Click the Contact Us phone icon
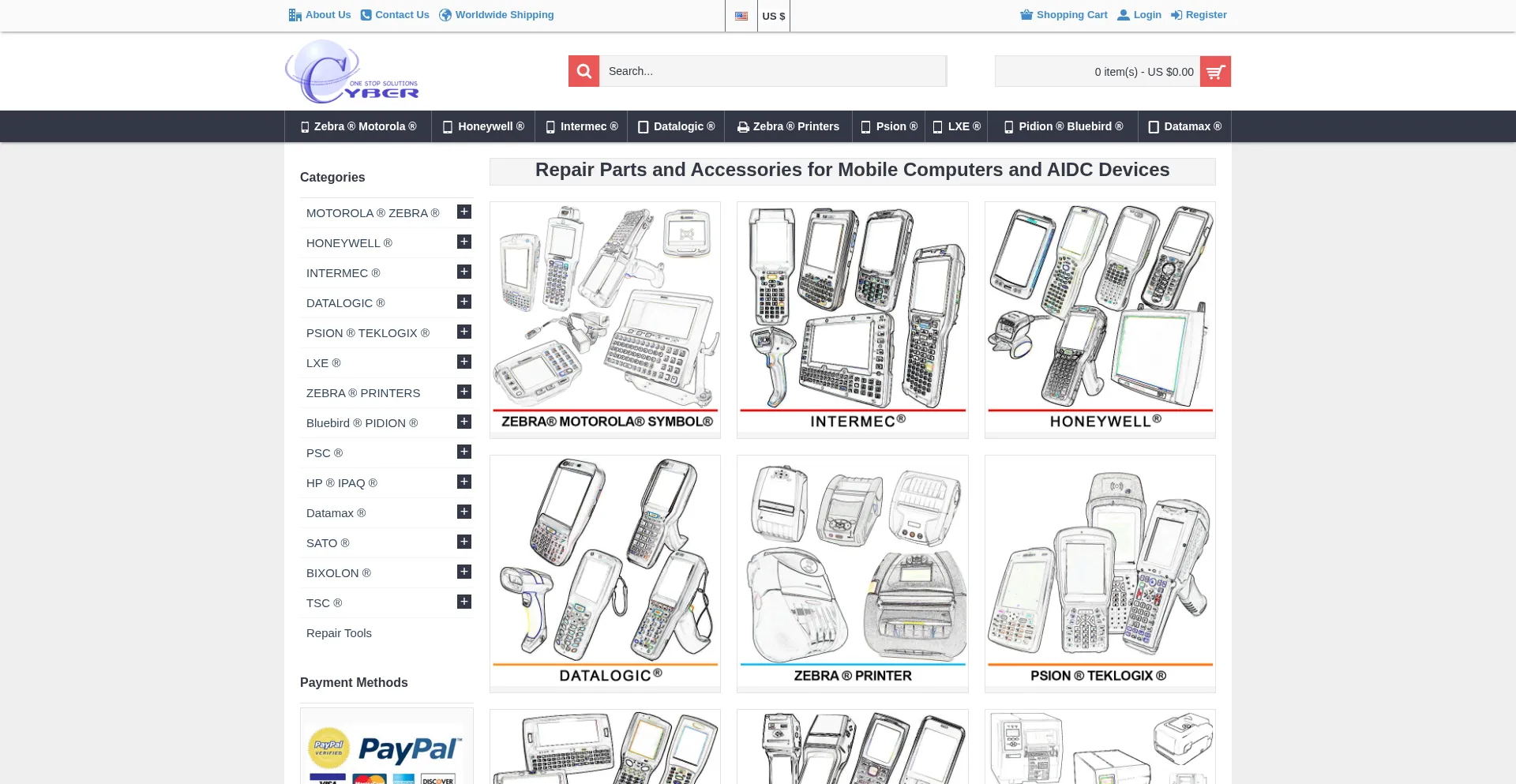 (366, 15)
